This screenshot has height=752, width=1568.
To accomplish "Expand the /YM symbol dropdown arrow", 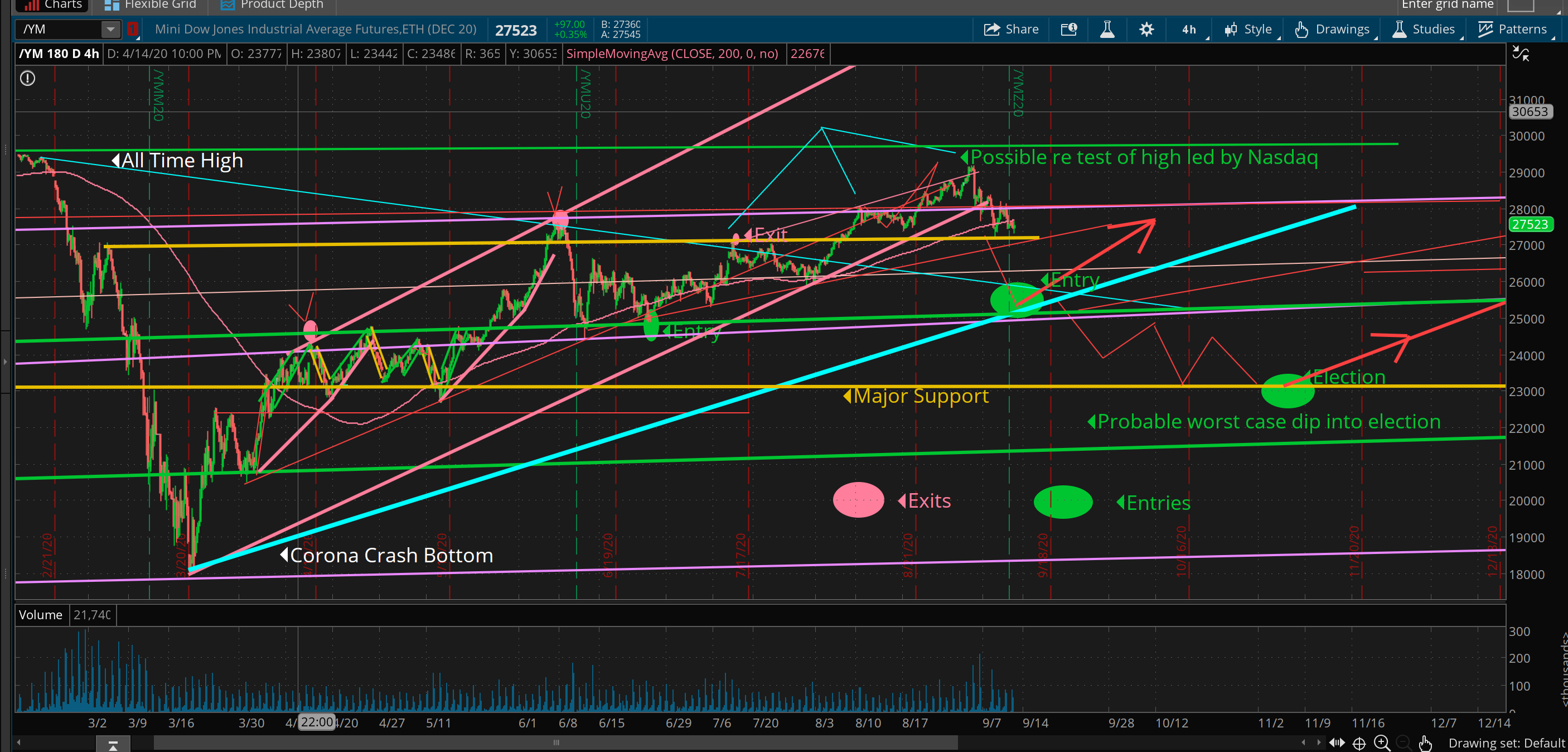I will [x=110, y=29].
